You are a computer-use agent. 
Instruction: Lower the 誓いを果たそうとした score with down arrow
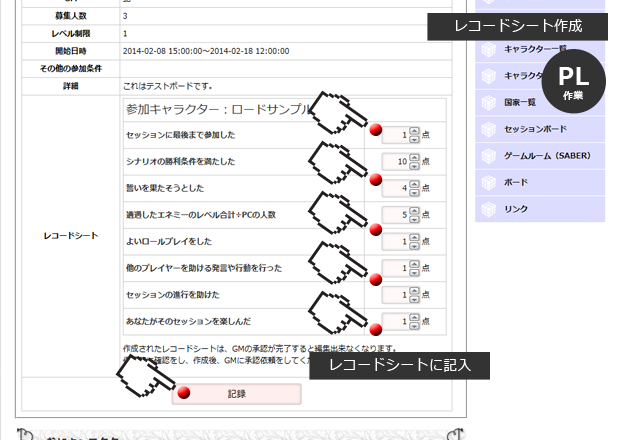coord(414,192)
